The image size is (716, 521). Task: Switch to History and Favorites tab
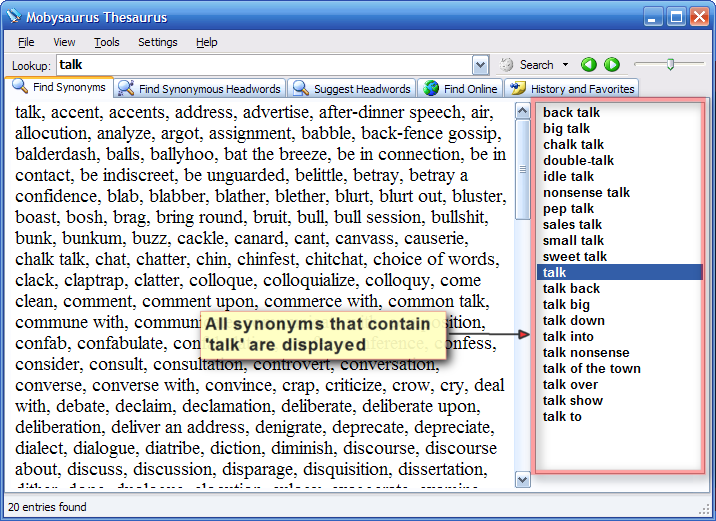572,89
